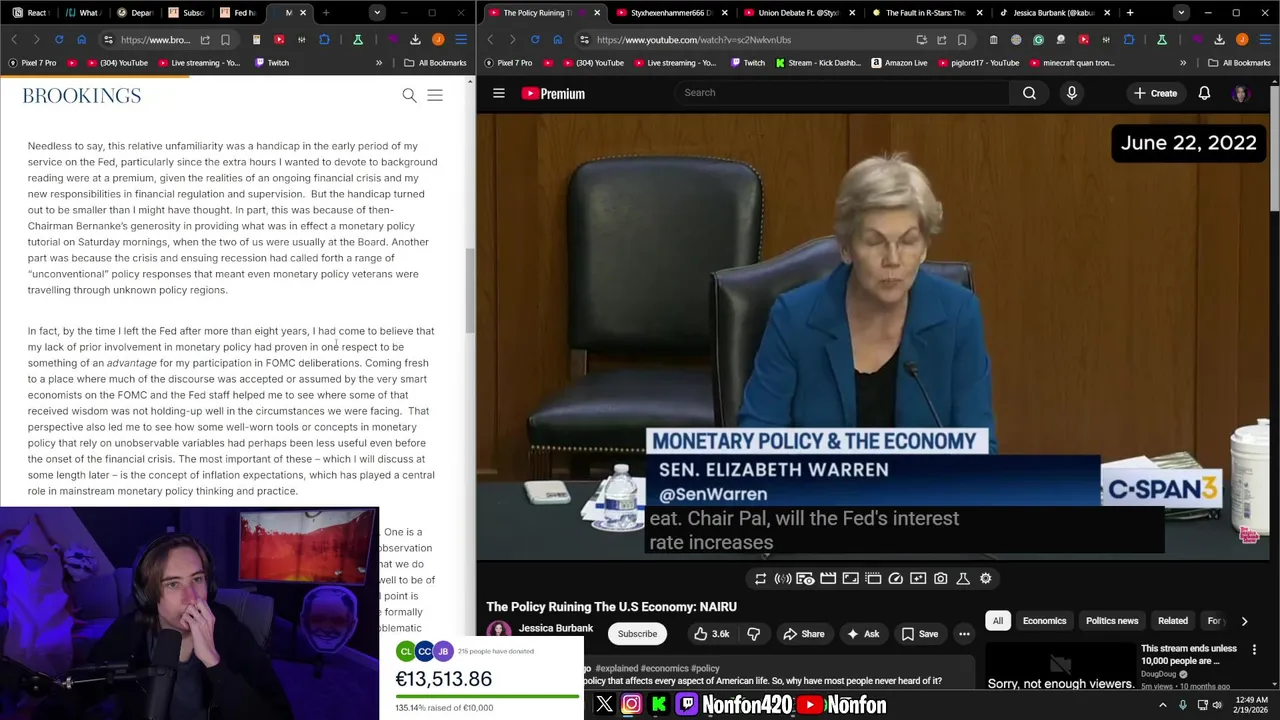Click the playback speed gauge icon
This screenshot has height=720, width=1280.
[x=895, y=578]
